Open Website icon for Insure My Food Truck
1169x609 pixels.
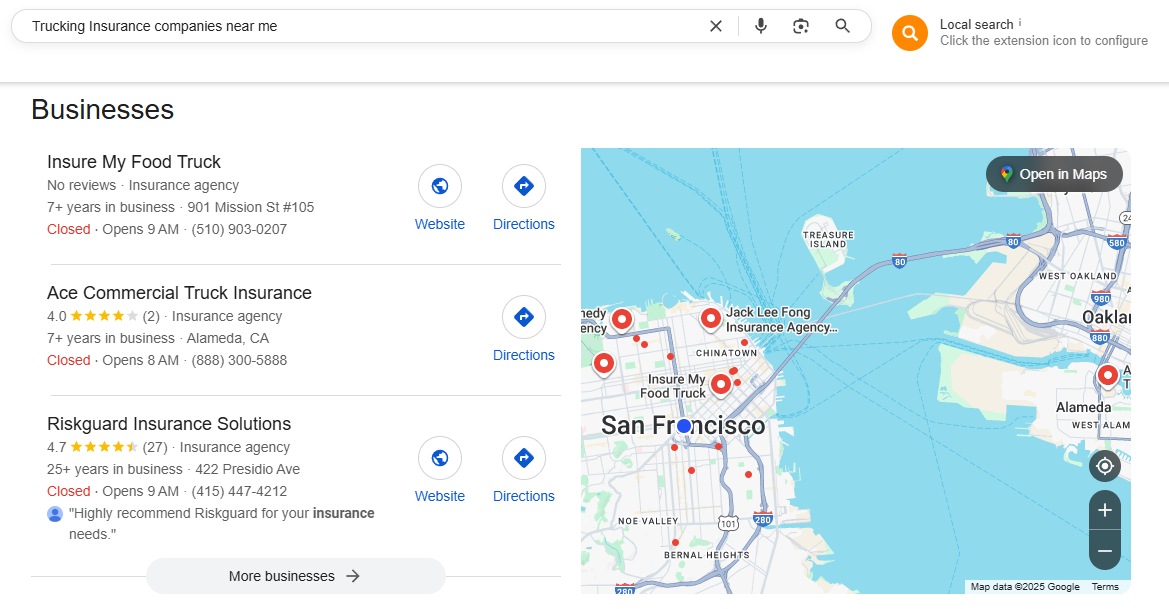click(440, 186)
